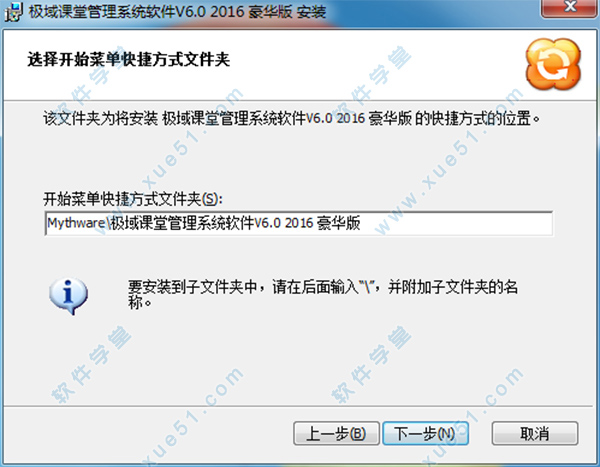Click the quoted backslash in the hint text
This screenshot has width=600, height=467.
[x=367, y=286]
